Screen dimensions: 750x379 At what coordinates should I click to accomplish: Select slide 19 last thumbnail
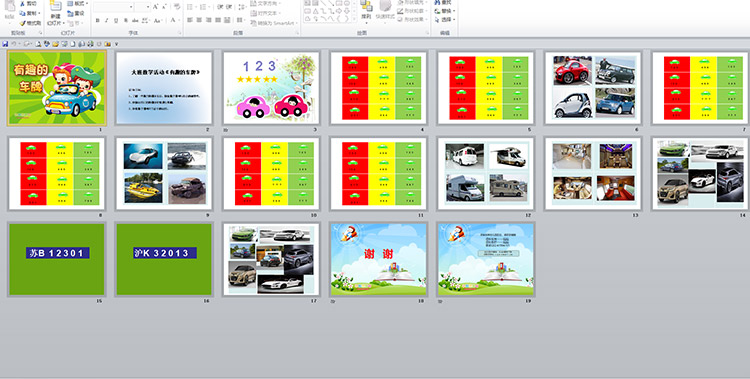(x=486, y=259)
